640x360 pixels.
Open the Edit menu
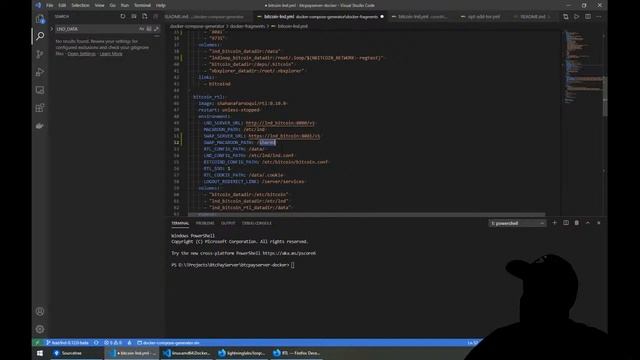coord(62,5)
